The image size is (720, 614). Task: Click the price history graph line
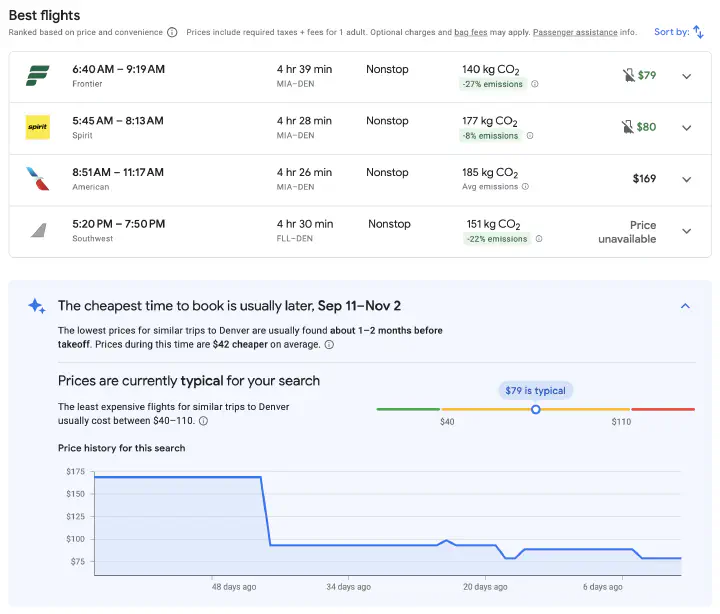pos(180,478)
